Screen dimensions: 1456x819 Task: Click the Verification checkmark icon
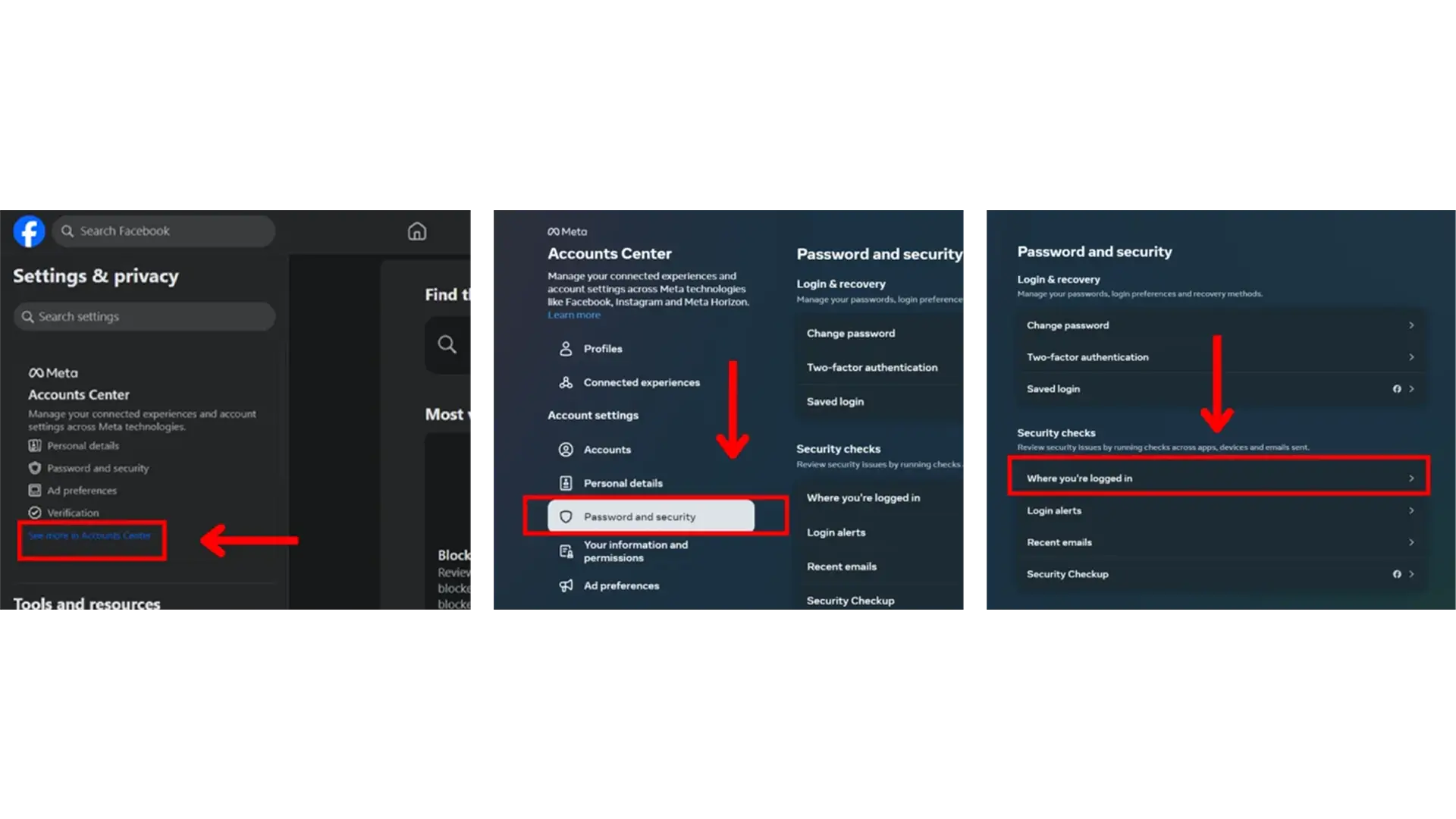(x=35, y=513)
